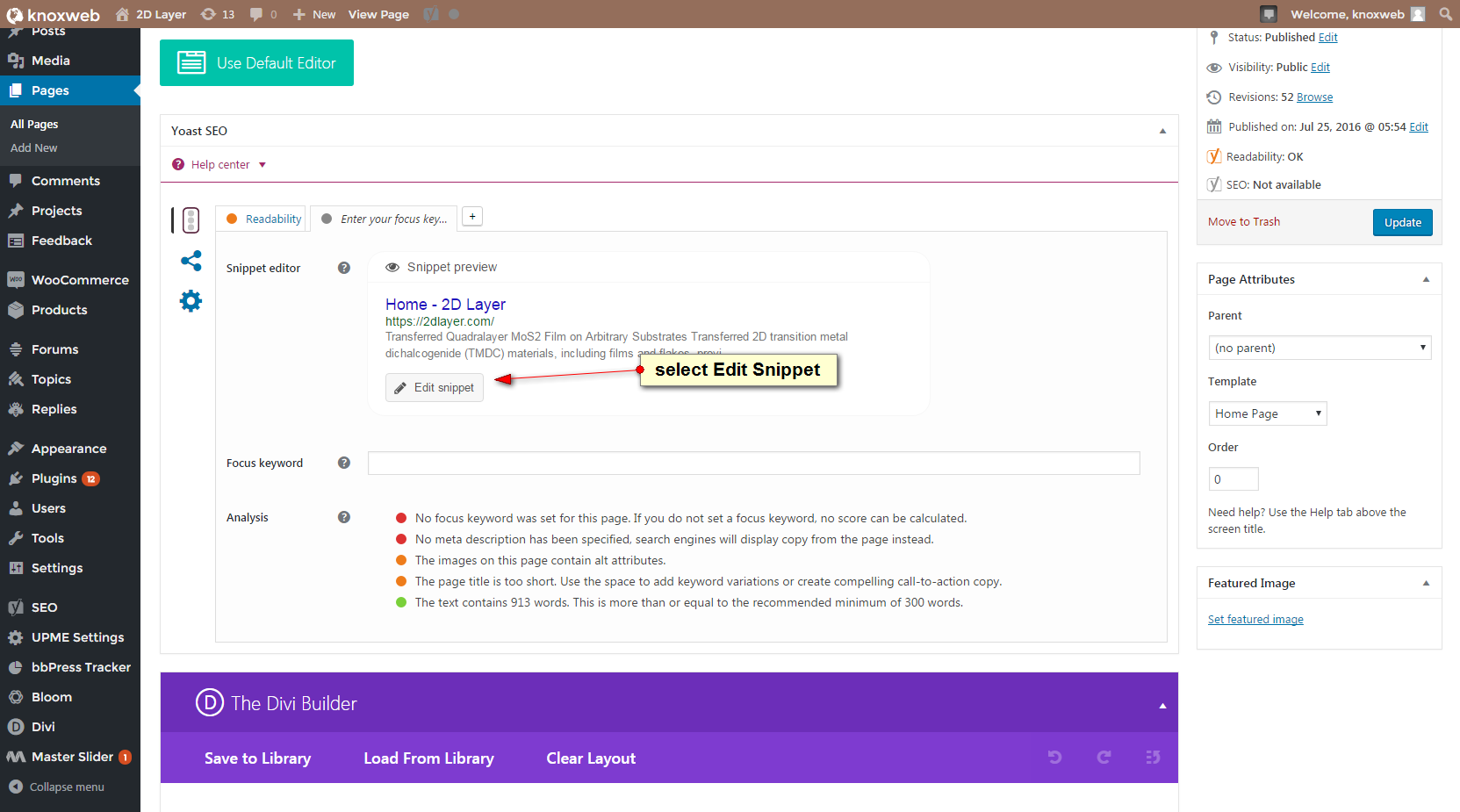The height and width of the screenshot is (812, 1460).
Task: Open the Yoast SEO icon in admin bar
Action: tap(431, 14)
